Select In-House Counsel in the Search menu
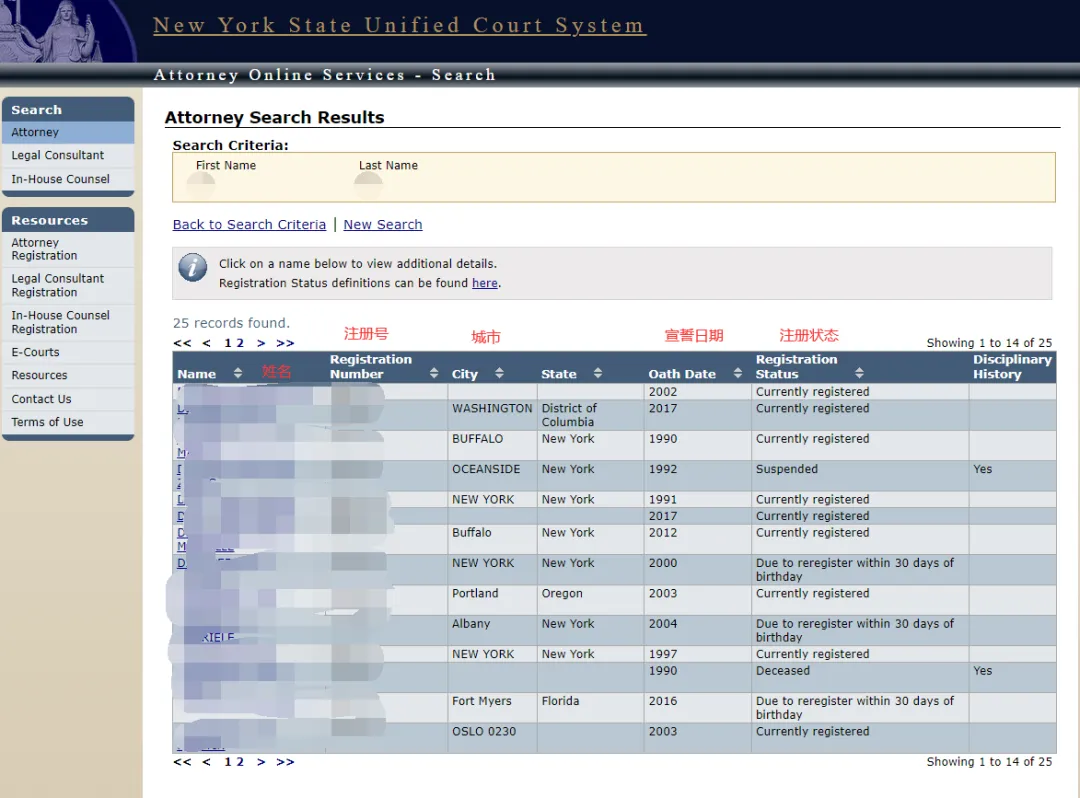The width and height of the screenshot is (1080, 798). 68,179
